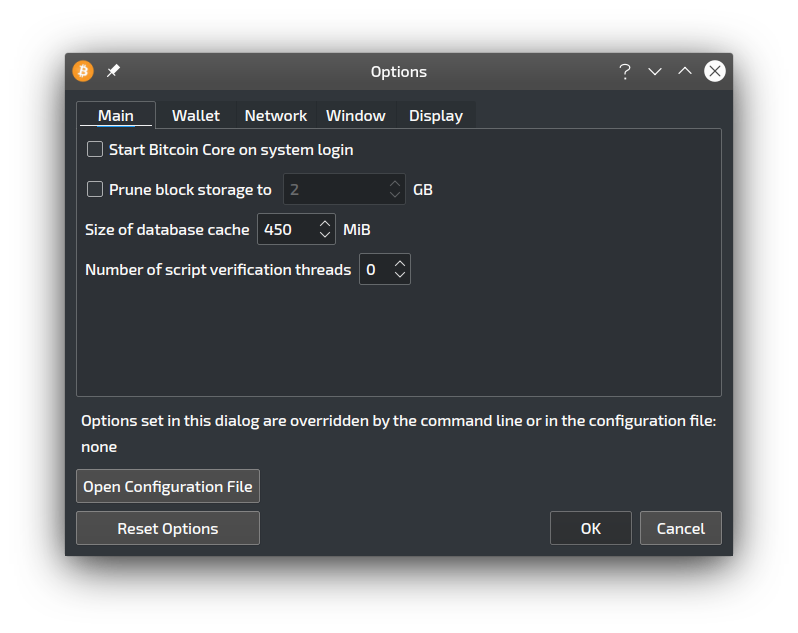The width and height of the screenshot is (798, 633).
Task: Enable Start Bitcoin Core on system login
Action: click(x=95, y=150)
